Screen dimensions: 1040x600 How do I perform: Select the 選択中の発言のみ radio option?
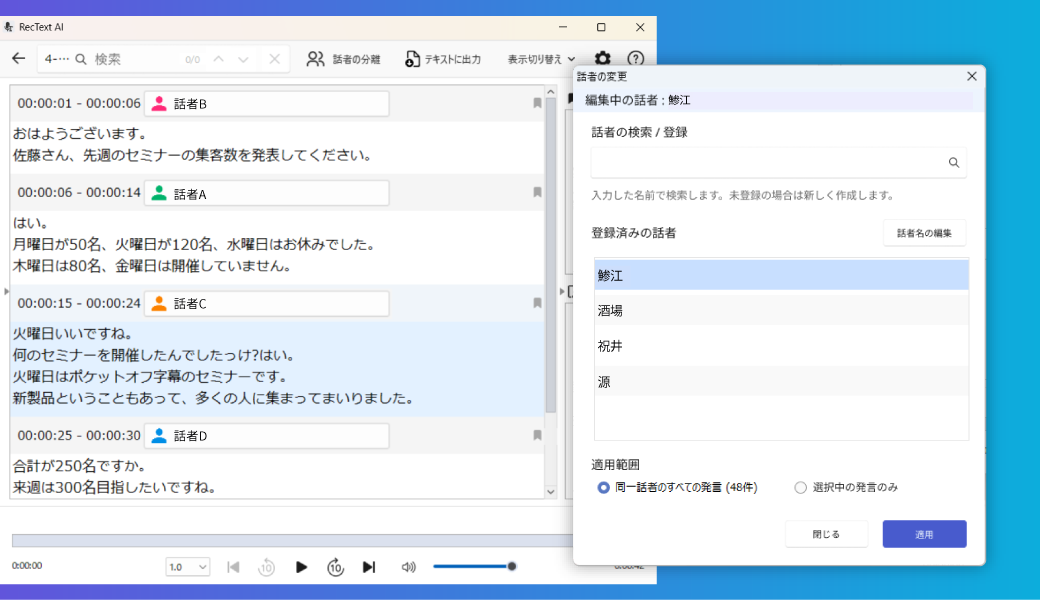click(800, 486)
